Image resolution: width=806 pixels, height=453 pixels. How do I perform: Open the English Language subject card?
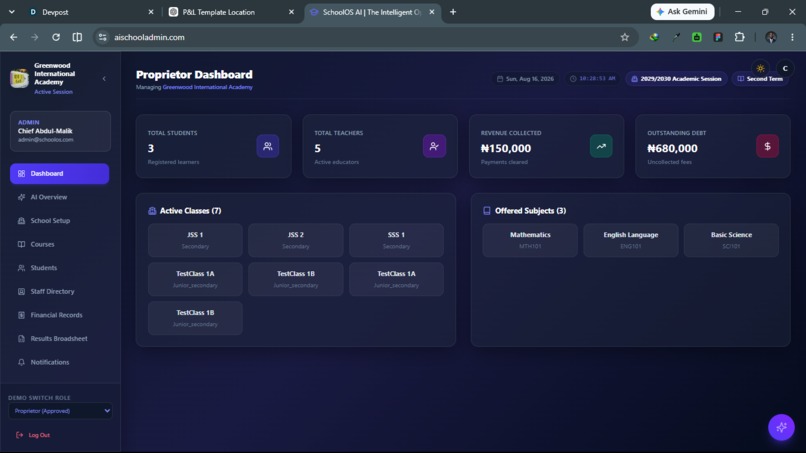click(x=631, y=240)
